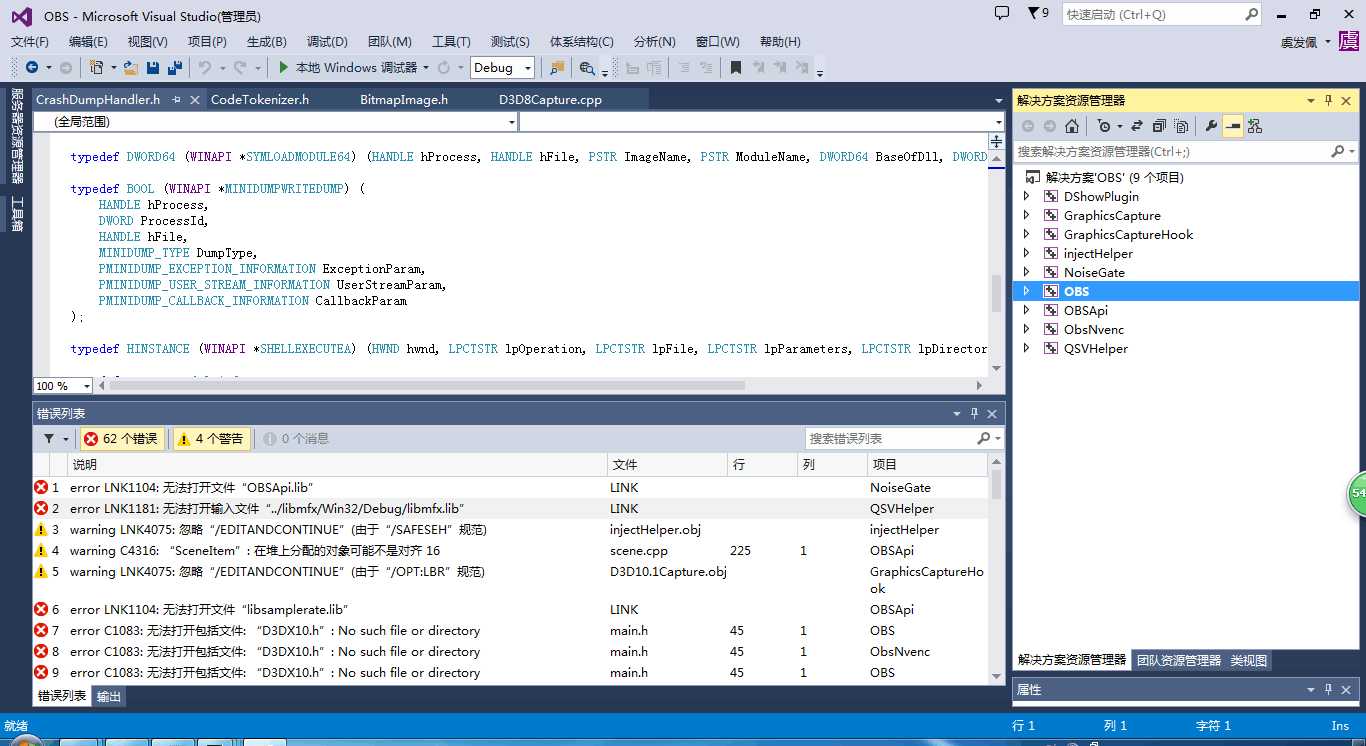Click the View Class Diagram icon
Viewport: 1366px width, 746px height.
click(1255, 126)
